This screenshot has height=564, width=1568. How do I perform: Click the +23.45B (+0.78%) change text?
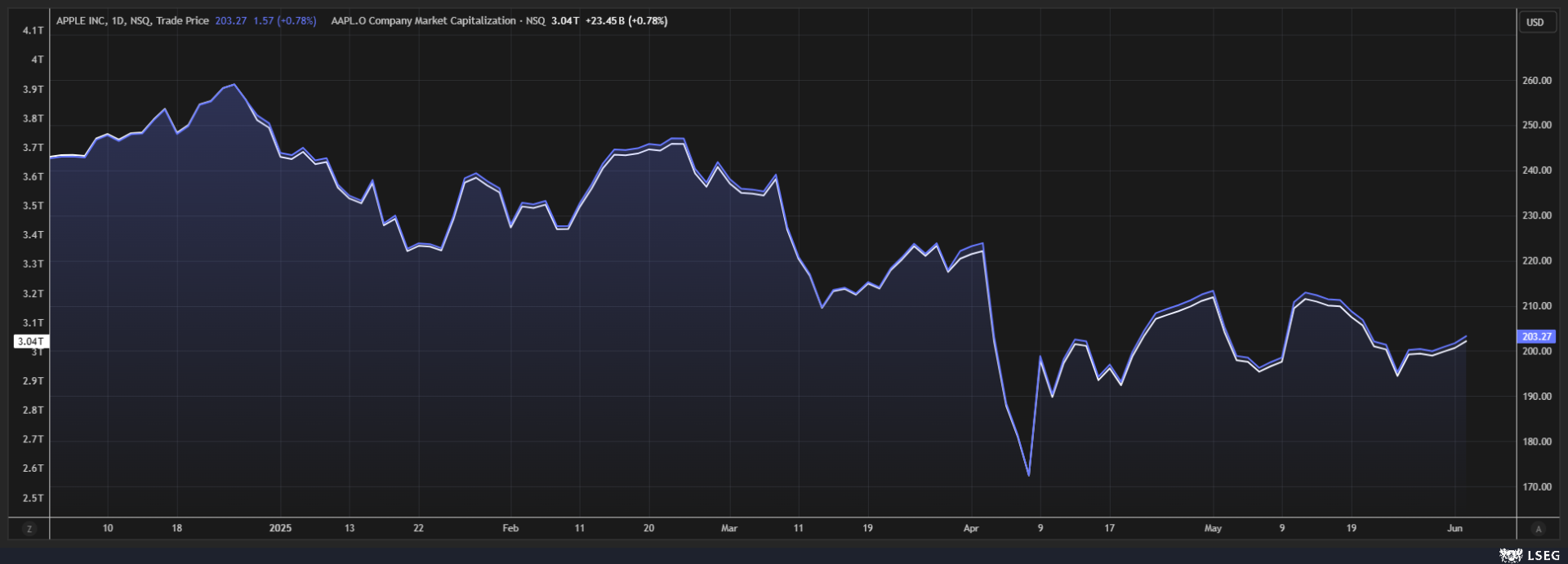coord(626,21)
